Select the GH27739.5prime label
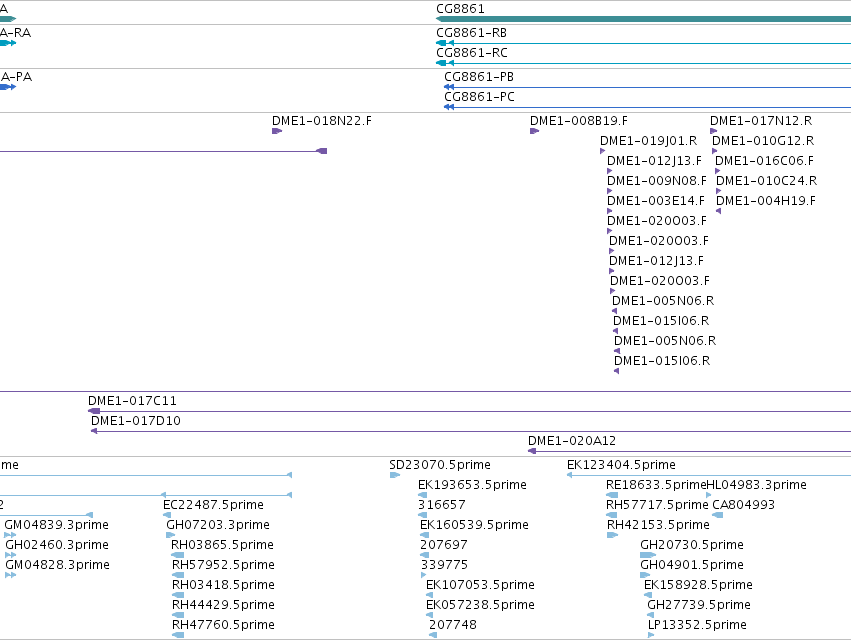This screenshot has width=851, height=640. tap(699, 605)
